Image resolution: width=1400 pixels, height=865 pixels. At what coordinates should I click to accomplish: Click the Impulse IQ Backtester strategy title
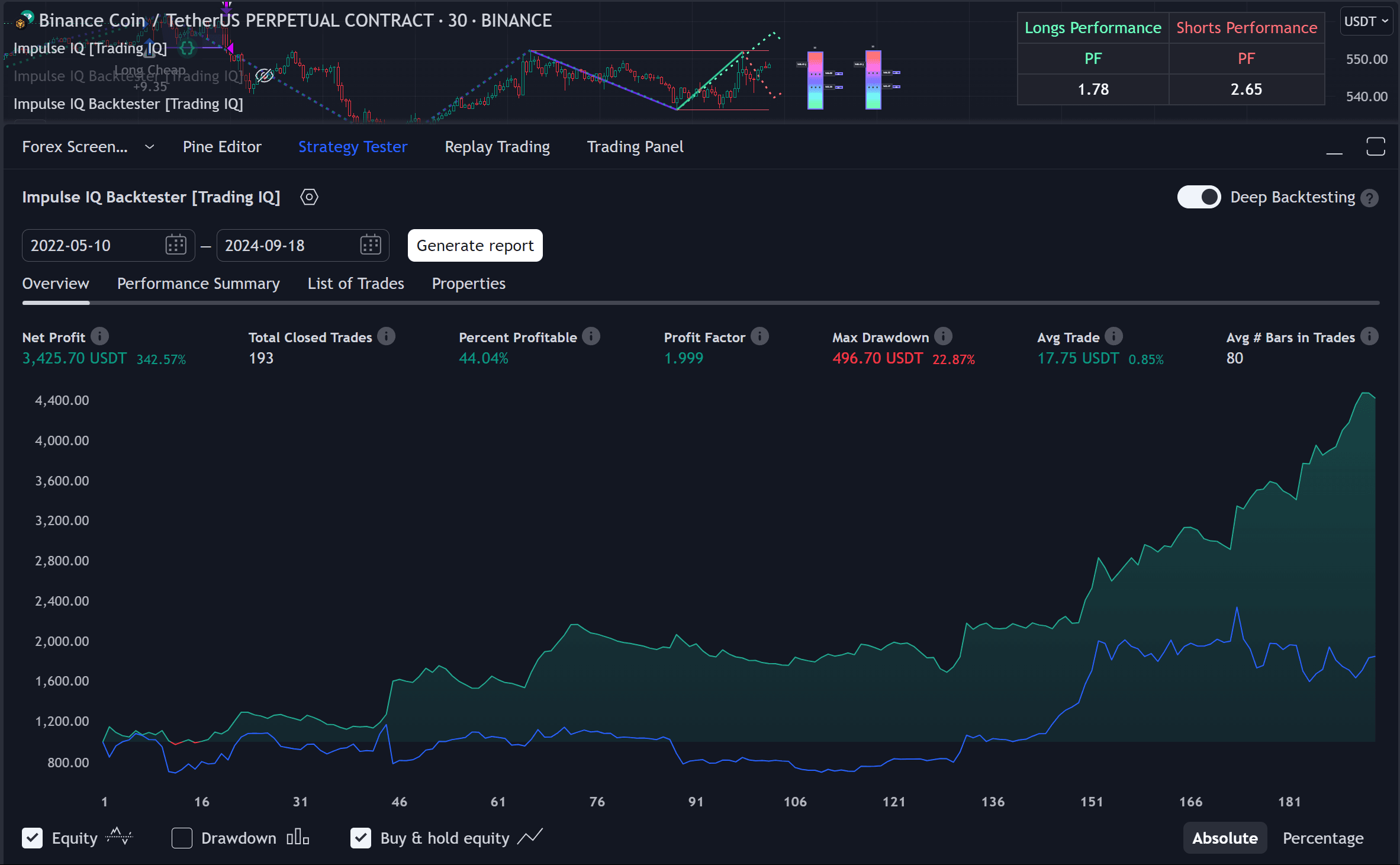pos(151,197)
